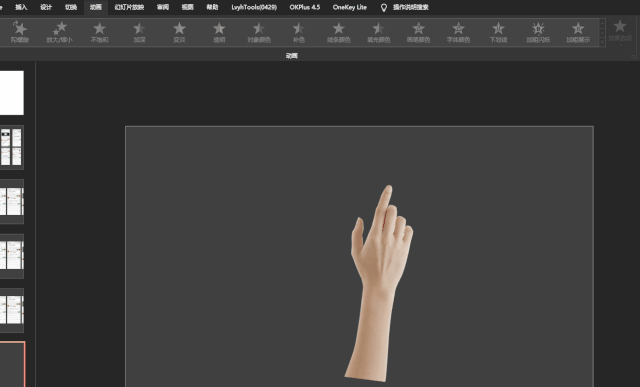Switch to the Review (审阅) tab
The image size is (640, 387).
pyautogui.click(x=163, y=7)
